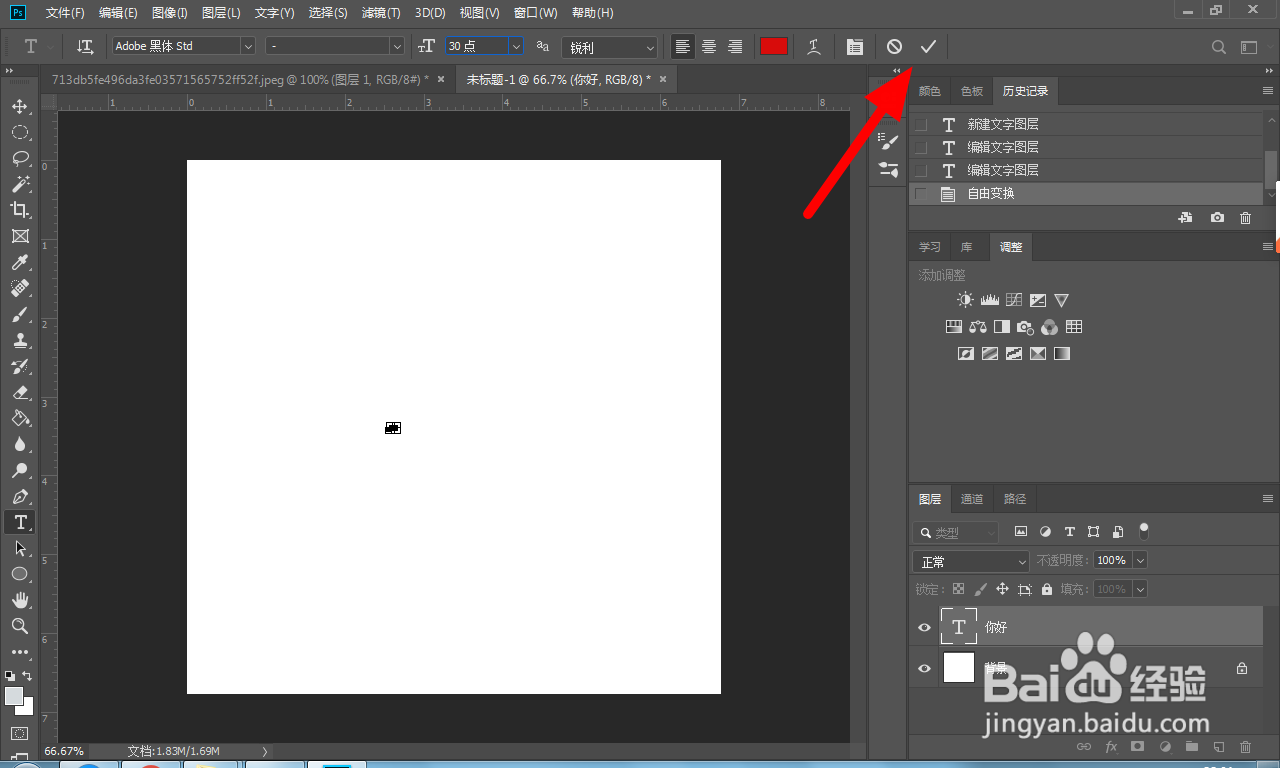1280x768 pixels.
Task: Select the Path Selection arrow tool
Action: point(19,548)
